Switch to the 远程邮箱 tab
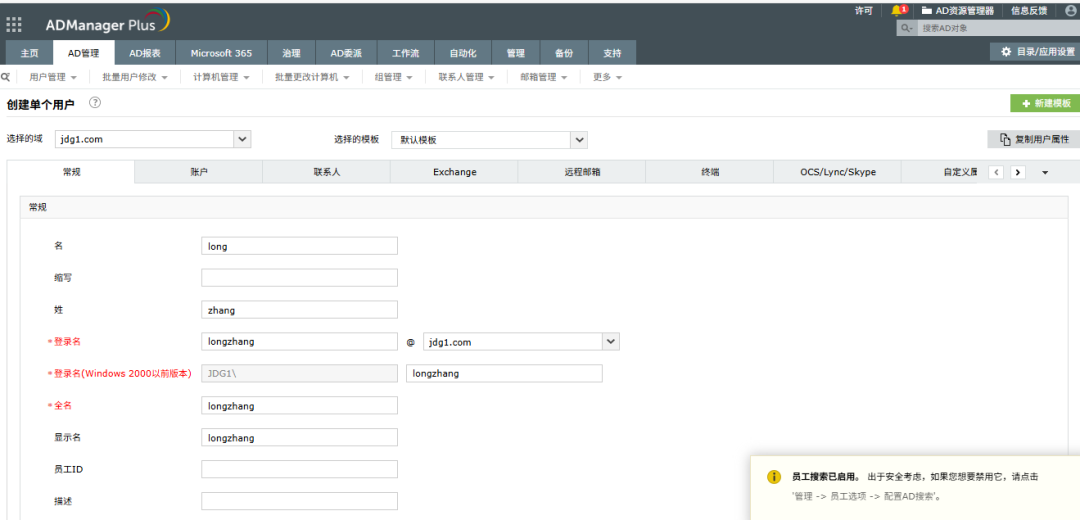This screenshot has height=520, width=1080. click(x=581, y=172)
